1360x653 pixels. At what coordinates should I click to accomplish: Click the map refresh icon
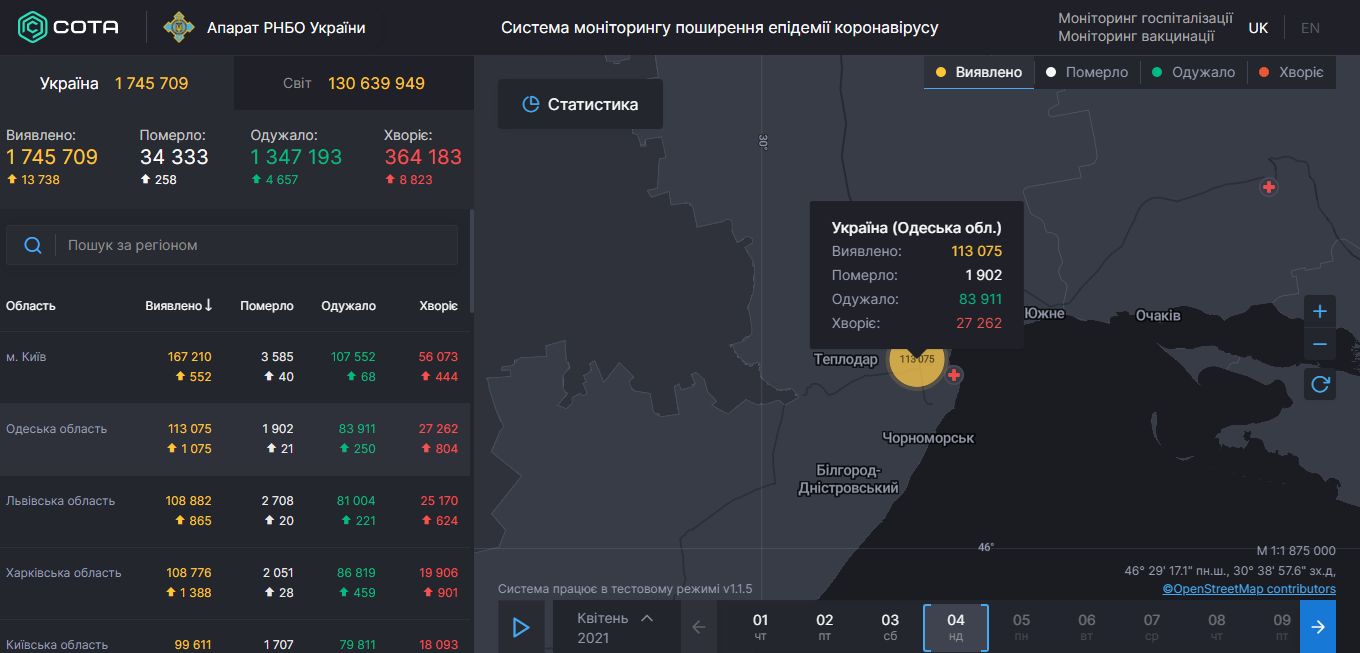pos(1320,384)
